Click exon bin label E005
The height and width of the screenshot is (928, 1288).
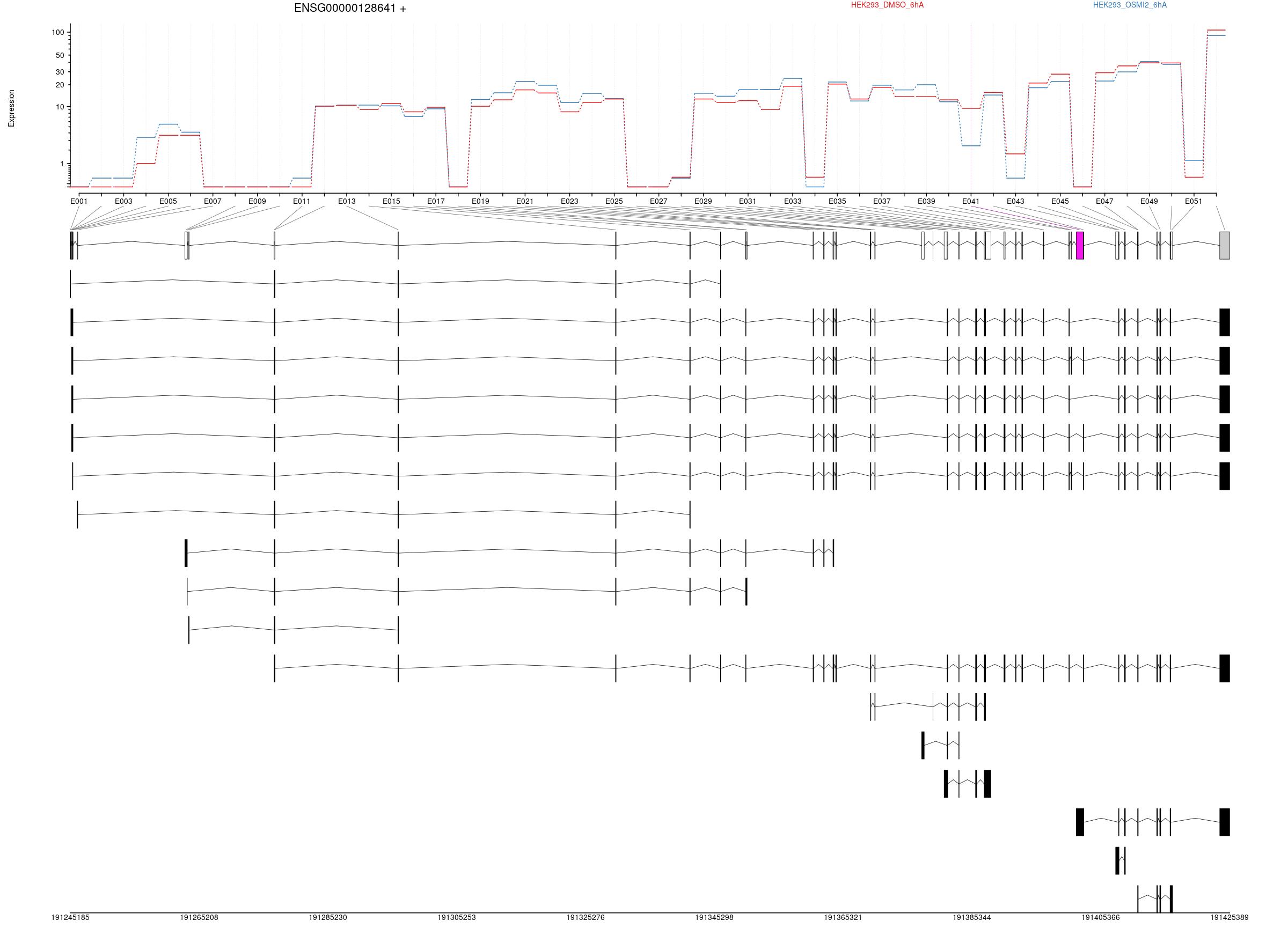pyautogui.click(x=168, y=202)
